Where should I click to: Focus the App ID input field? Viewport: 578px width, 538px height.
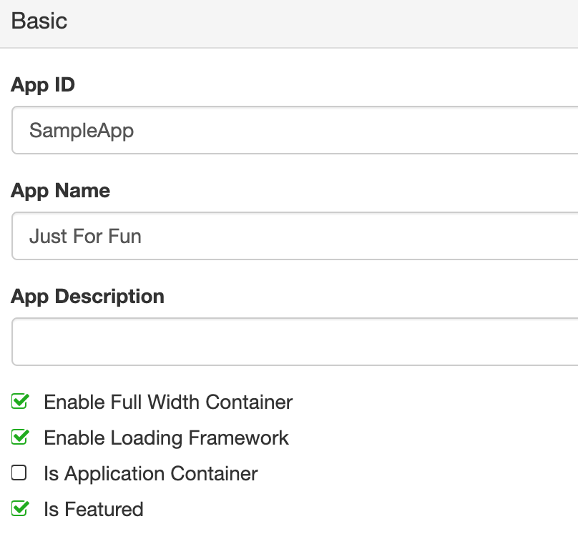[295, 130]
